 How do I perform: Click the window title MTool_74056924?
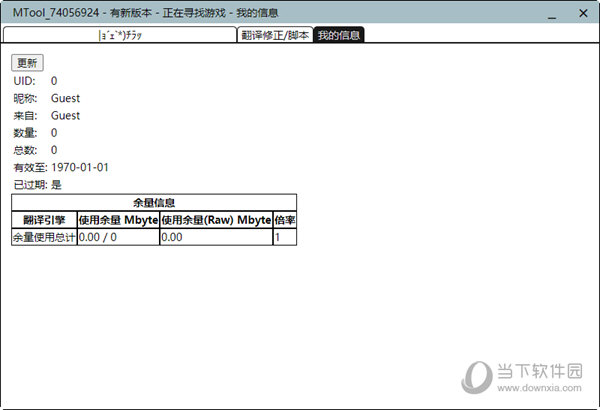pyautogui.click(x=56, y=13)
